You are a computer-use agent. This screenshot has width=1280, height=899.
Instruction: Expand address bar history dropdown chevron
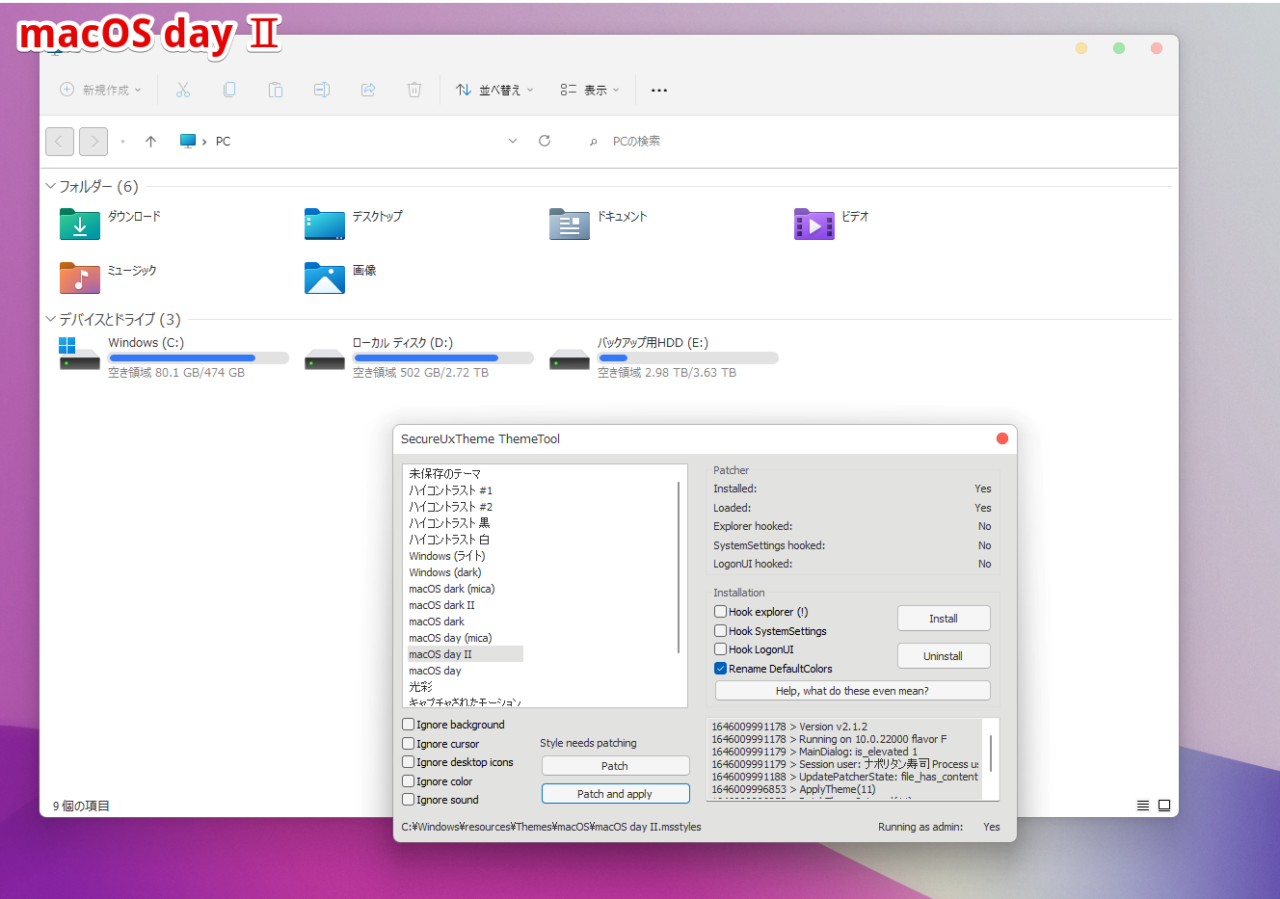click(513, 141)
